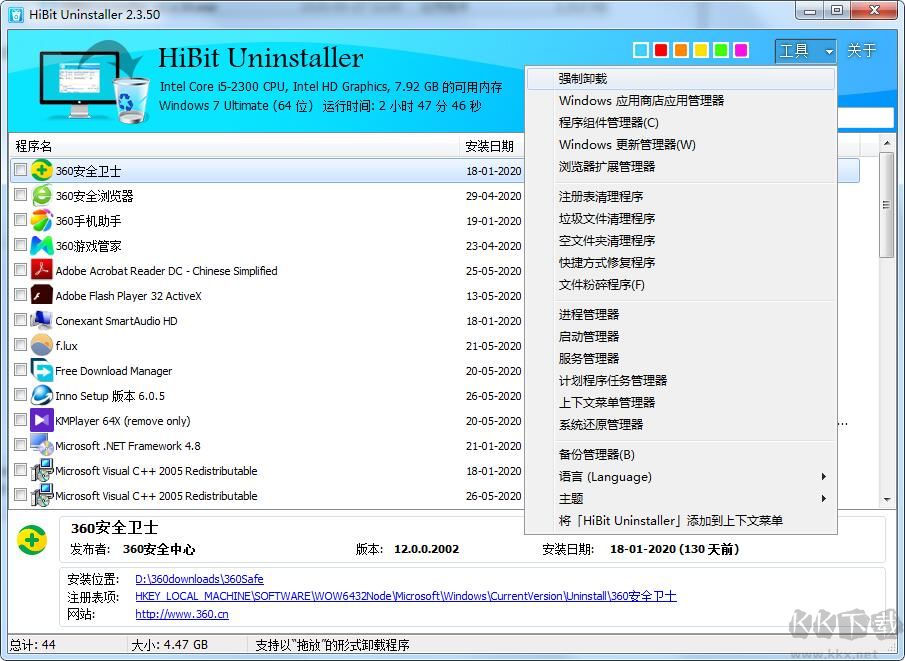Click the HiBit monitor and recycle bin logo

click(x=94, y=82)
